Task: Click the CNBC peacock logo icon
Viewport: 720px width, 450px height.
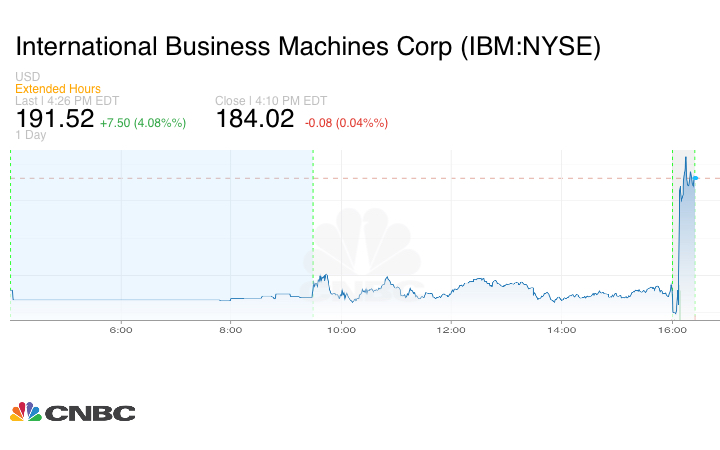Action: (x=25, y=411)
